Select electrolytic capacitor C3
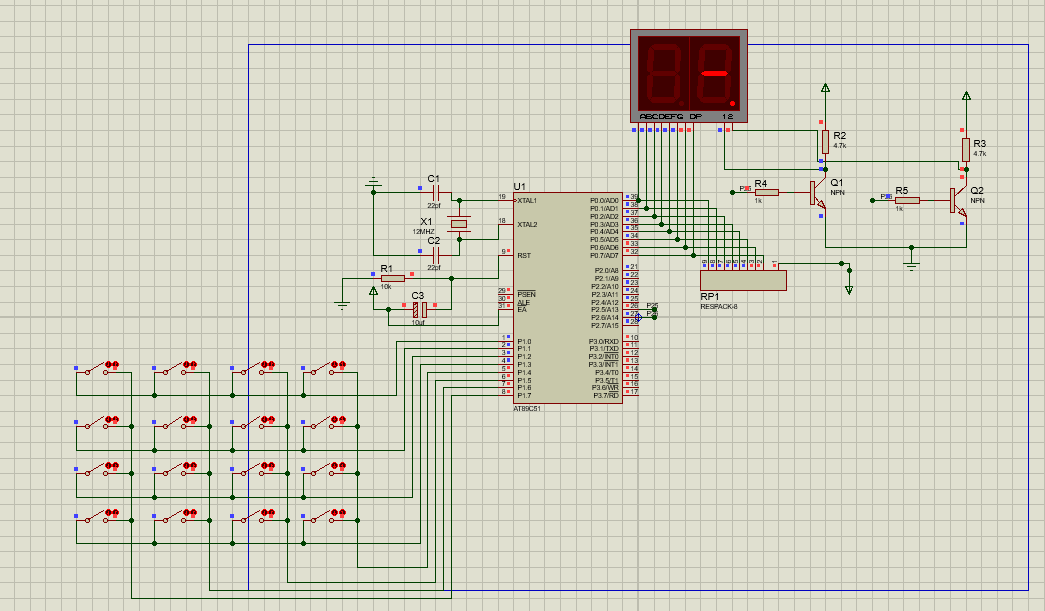The width and height of the screenshot is (1045, 611). (420, 309)
